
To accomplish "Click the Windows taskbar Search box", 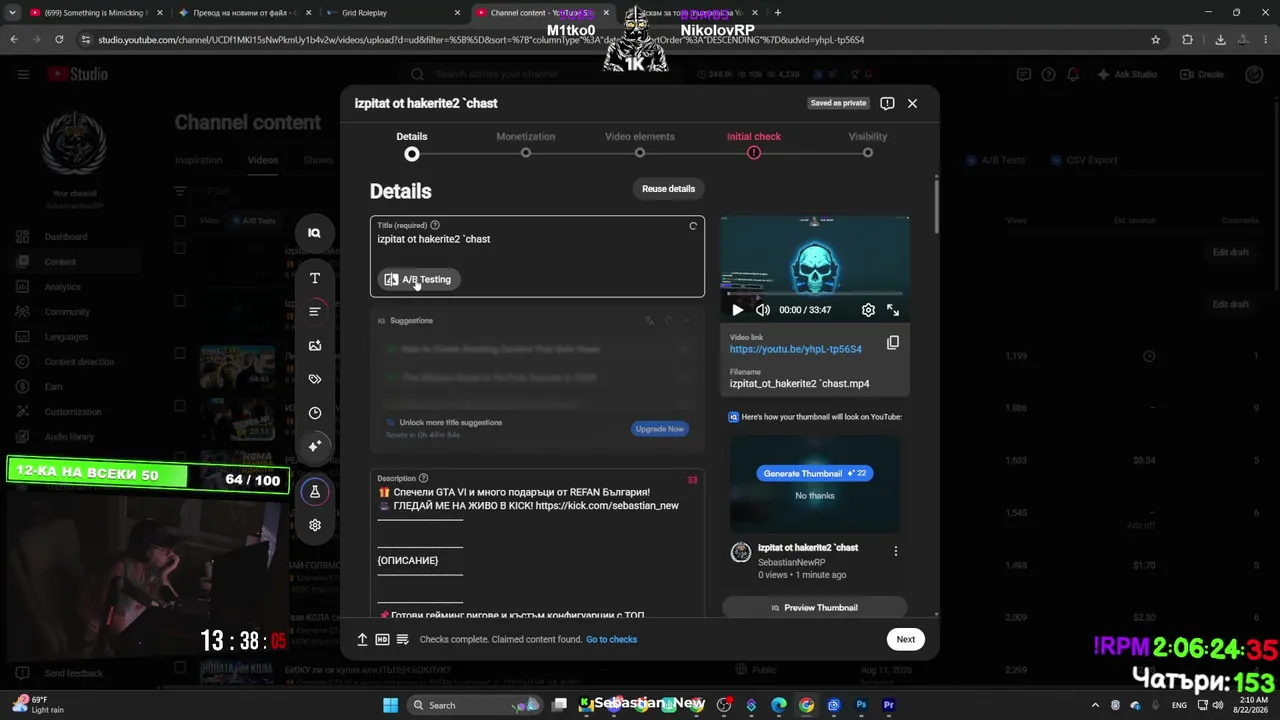I will click(x=477, y=705).
